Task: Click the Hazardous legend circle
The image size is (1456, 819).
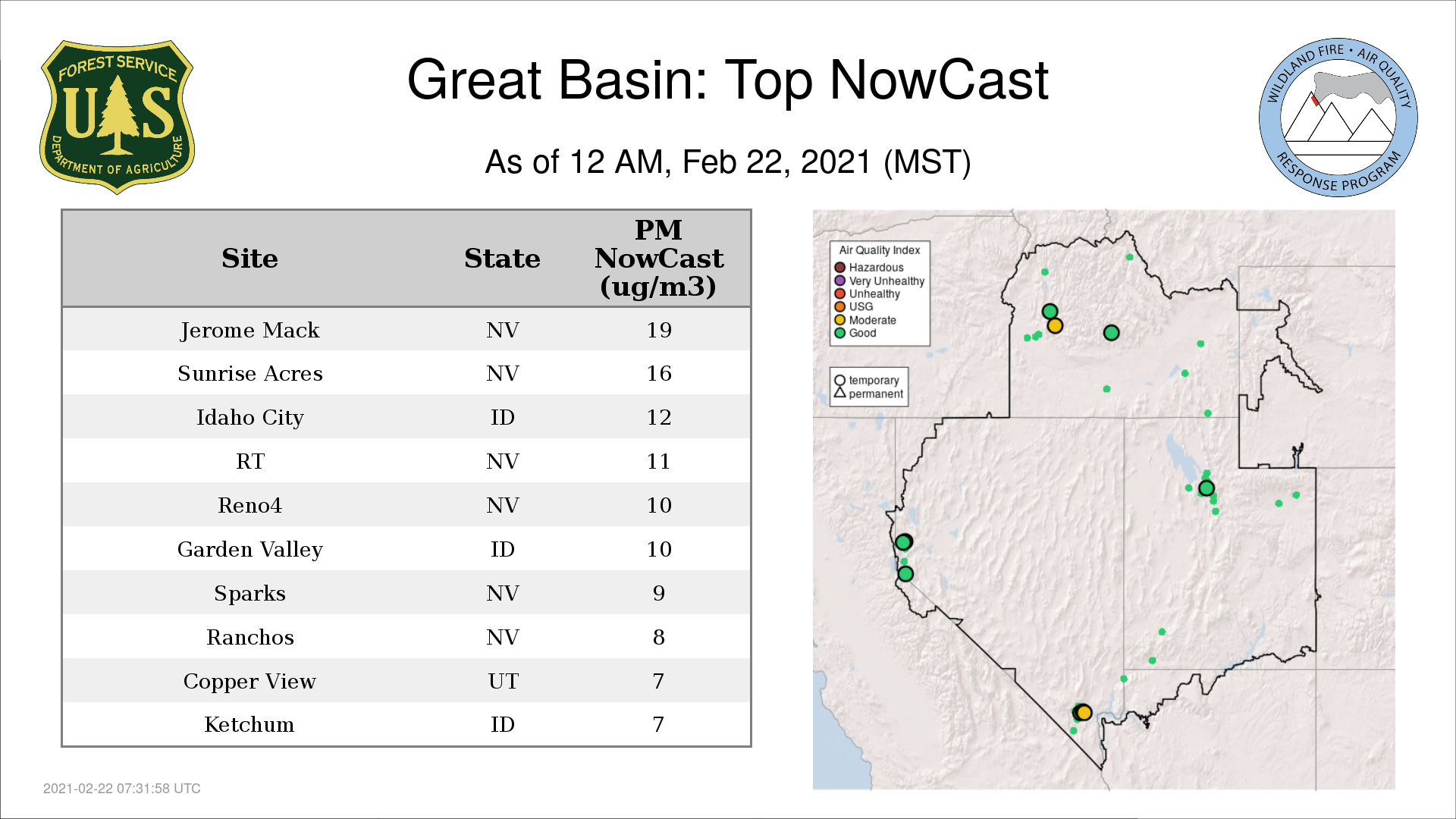Action: [x=839, y=267]
